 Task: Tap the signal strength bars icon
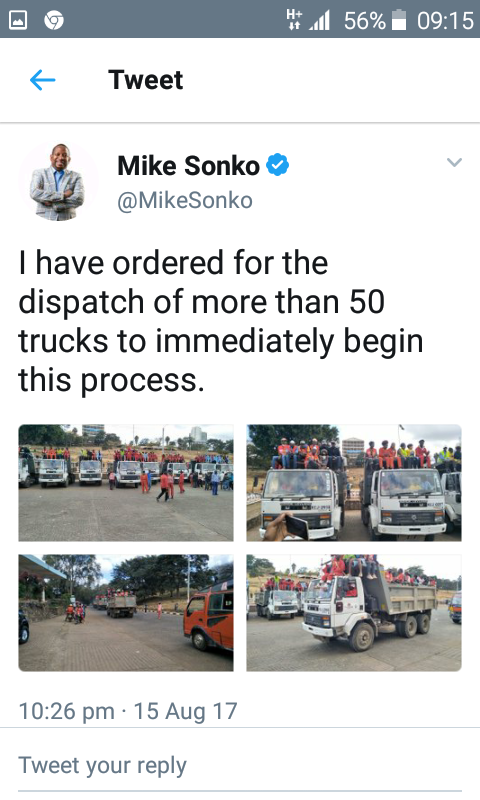pyautogui.click(x=320, y=21)
